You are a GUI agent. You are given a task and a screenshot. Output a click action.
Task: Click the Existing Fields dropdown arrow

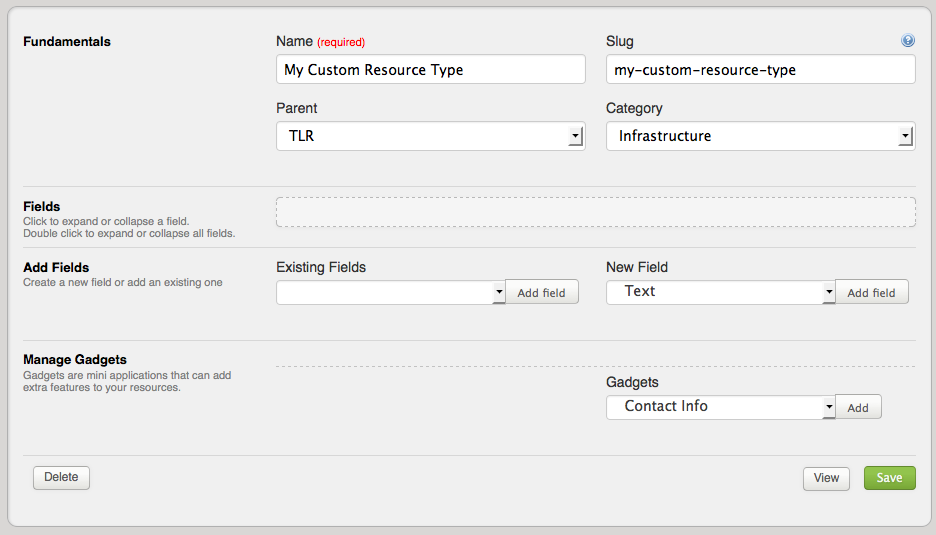click(x=499, y=292)
